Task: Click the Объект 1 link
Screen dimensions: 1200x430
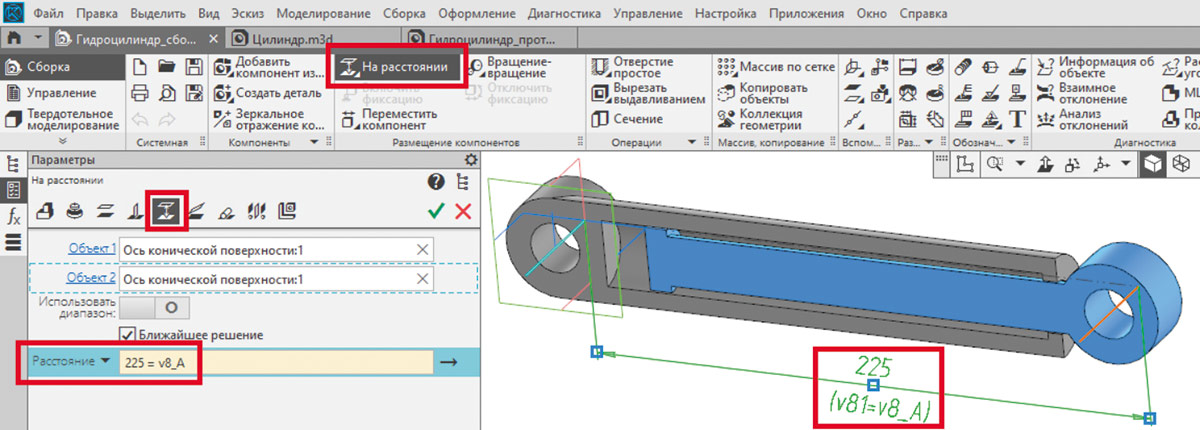Action: coord(92,249)
